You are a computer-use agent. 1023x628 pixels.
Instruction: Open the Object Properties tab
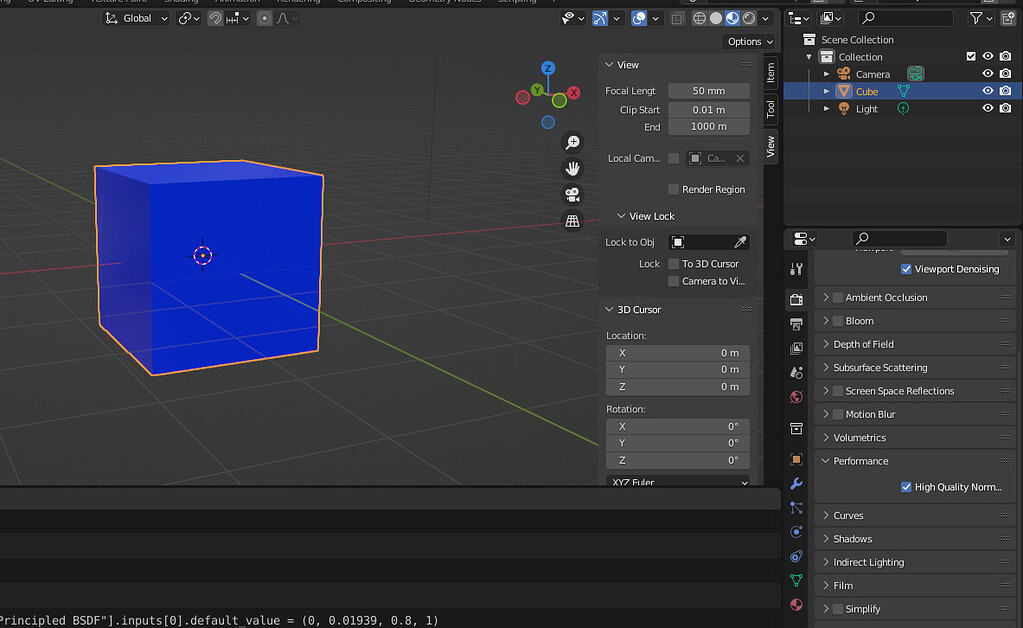795,458
